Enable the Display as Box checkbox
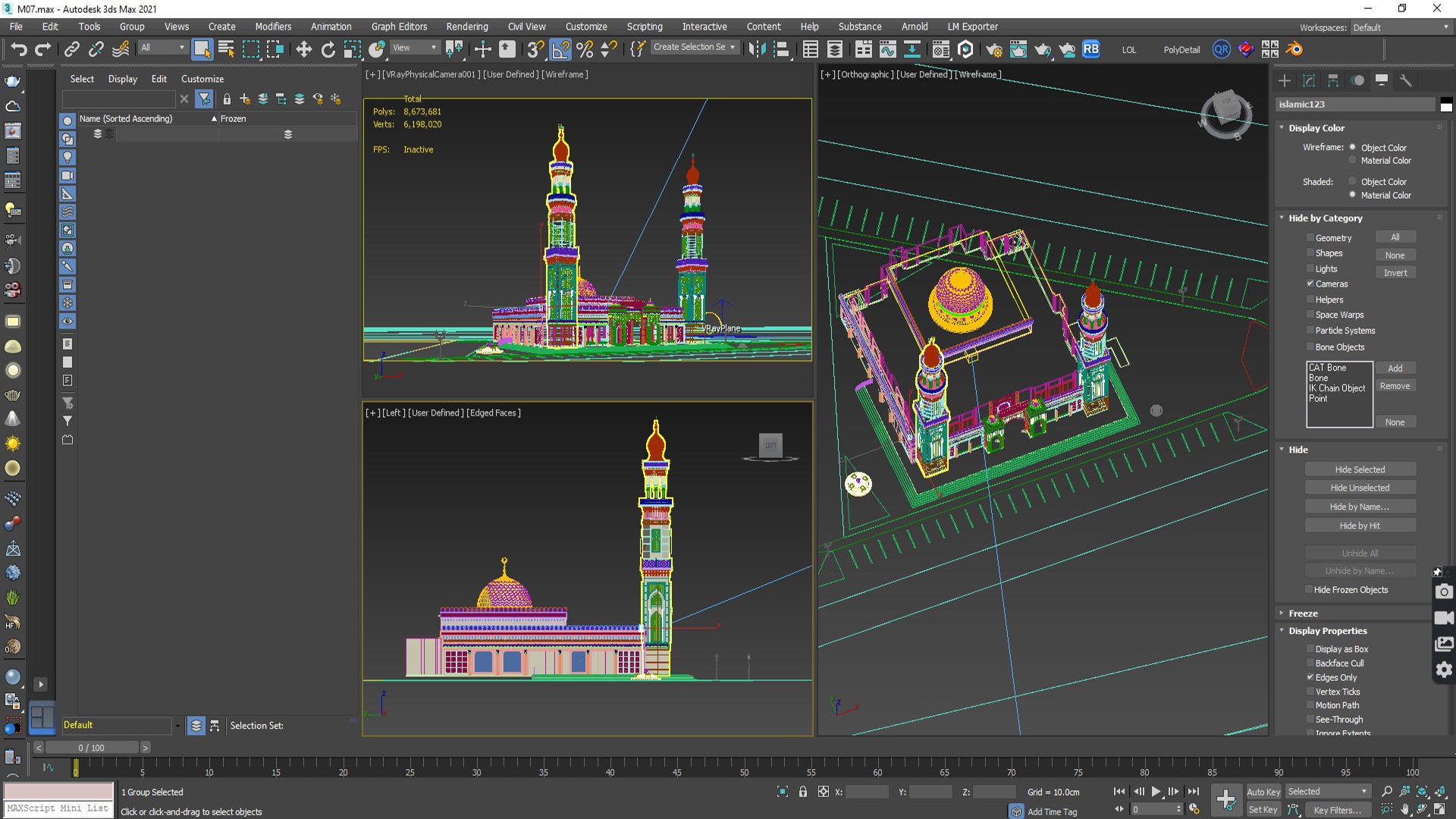The width and height of the screenshot is (1456, 819). (1310, 649)
